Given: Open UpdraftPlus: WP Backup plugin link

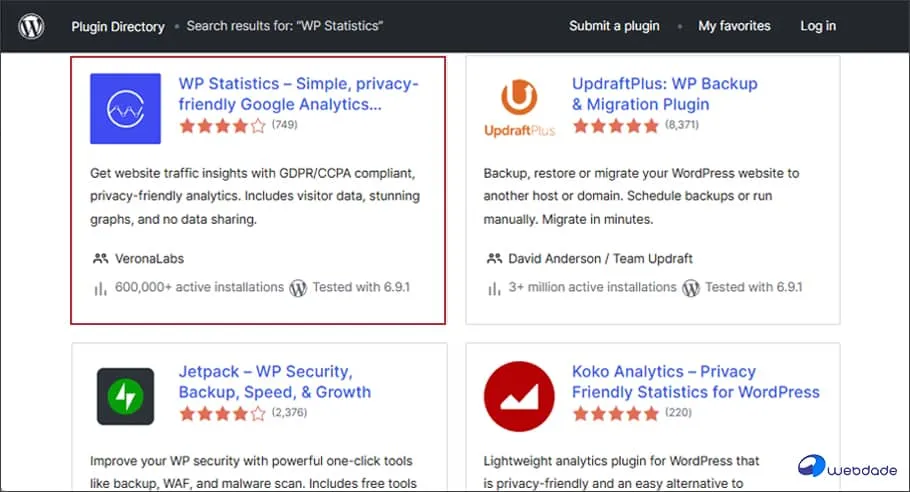Looking at the screenshot, I should pyautogui.click(x=664, y=94).
